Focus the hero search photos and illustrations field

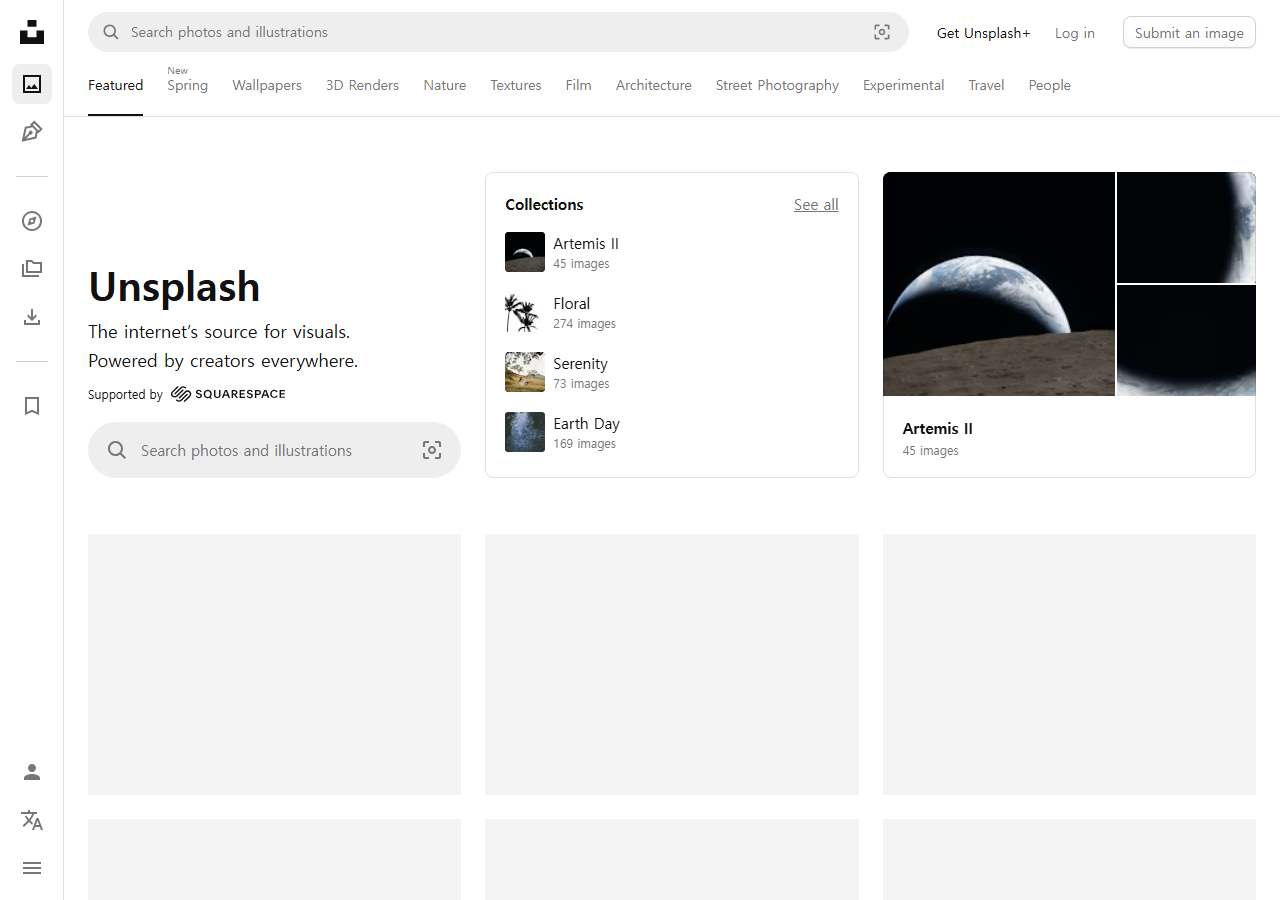click(x=274, y=450)
